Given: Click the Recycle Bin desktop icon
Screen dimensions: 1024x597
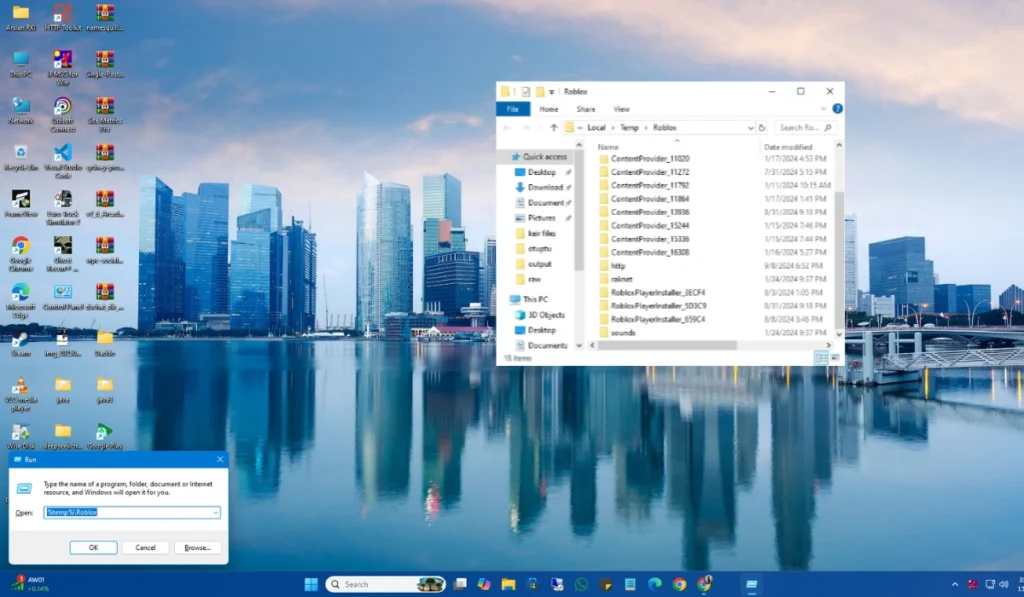Looking at the screenshot, I should (x=20, y=153).
